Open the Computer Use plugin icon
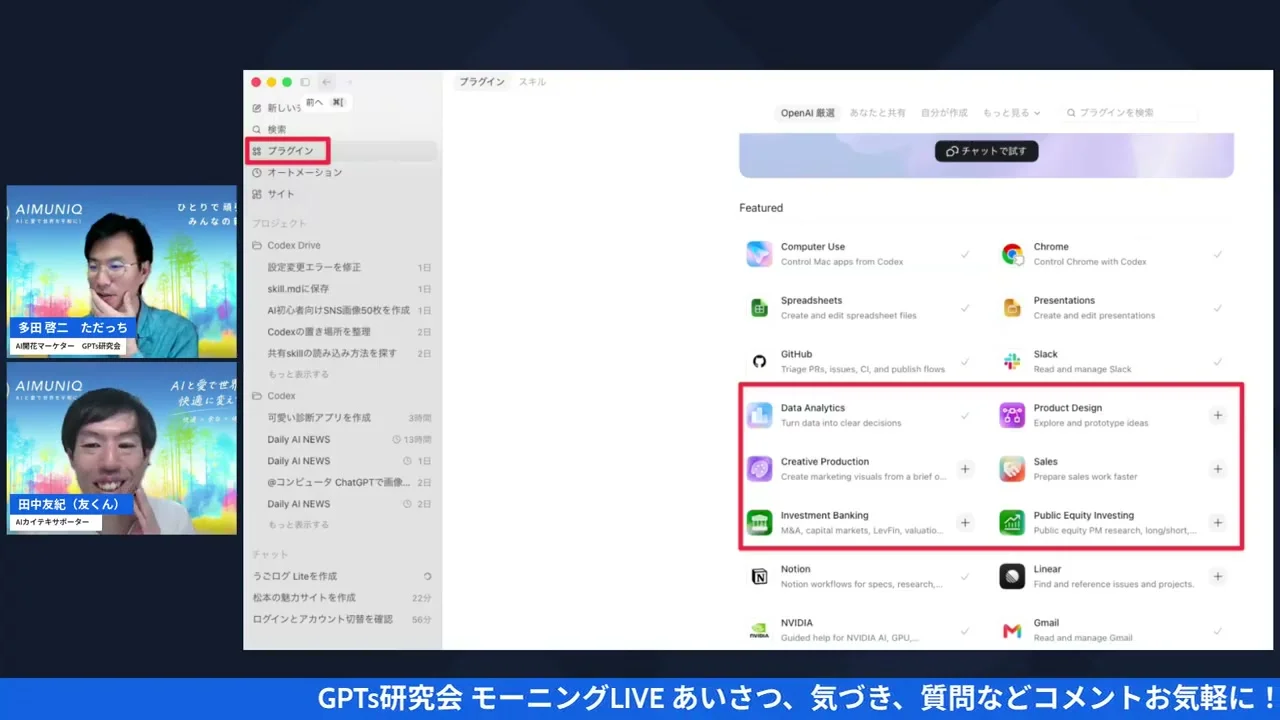1280x720 pixels. (x=759, y=254)
